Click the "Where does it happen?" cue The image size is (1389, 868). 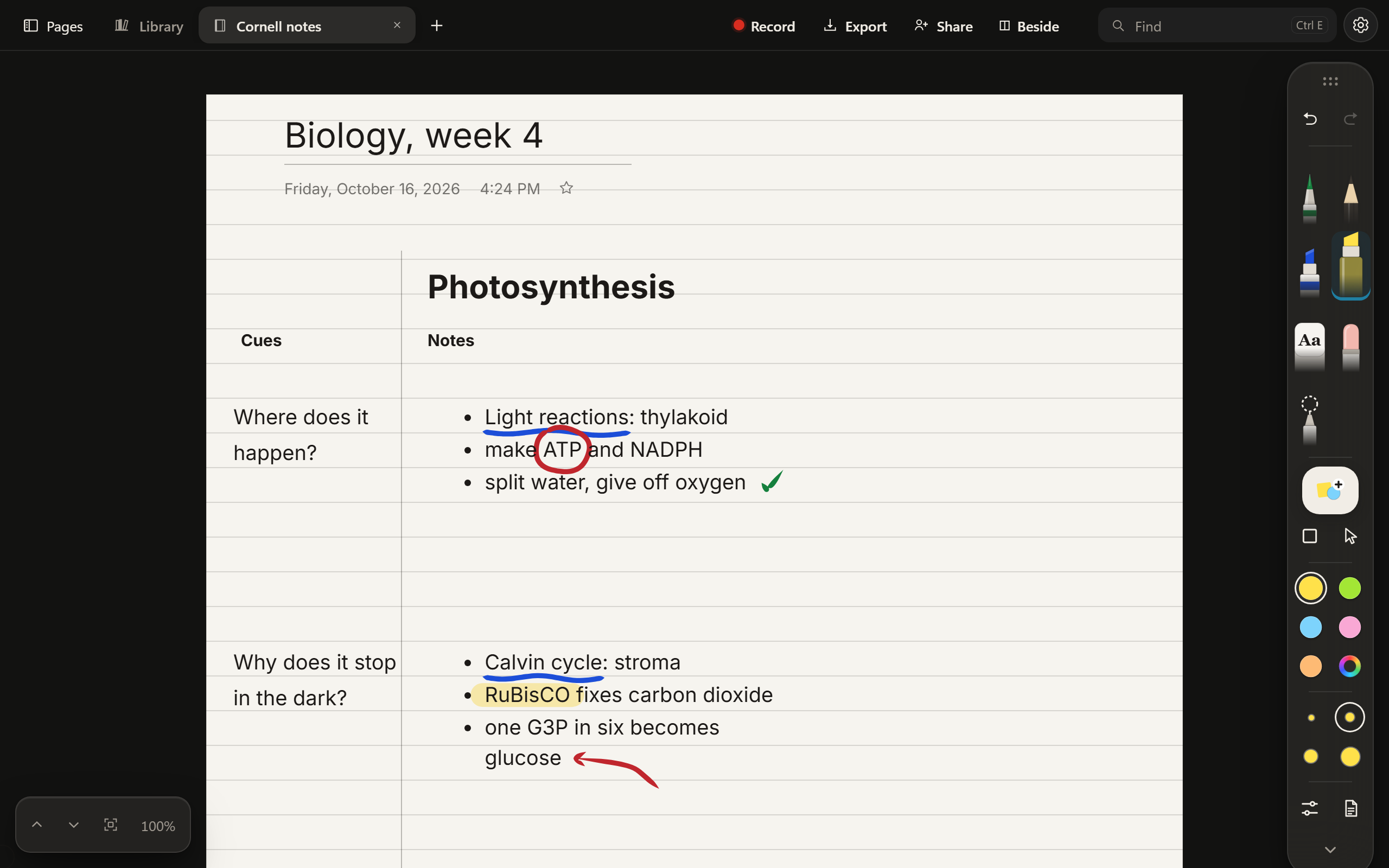pos(301,435)
